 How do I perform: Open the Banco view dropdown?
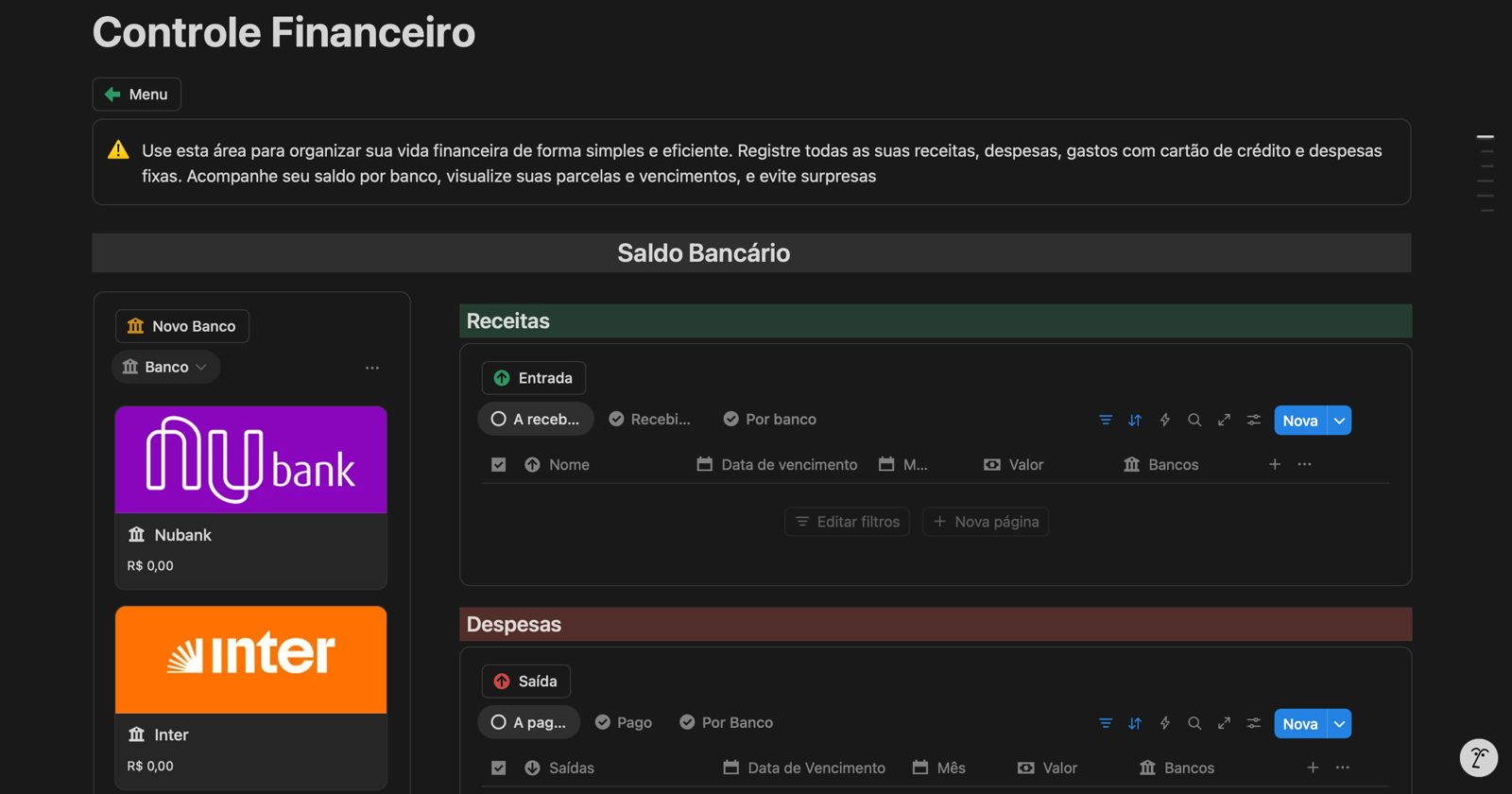pos(165,367)
